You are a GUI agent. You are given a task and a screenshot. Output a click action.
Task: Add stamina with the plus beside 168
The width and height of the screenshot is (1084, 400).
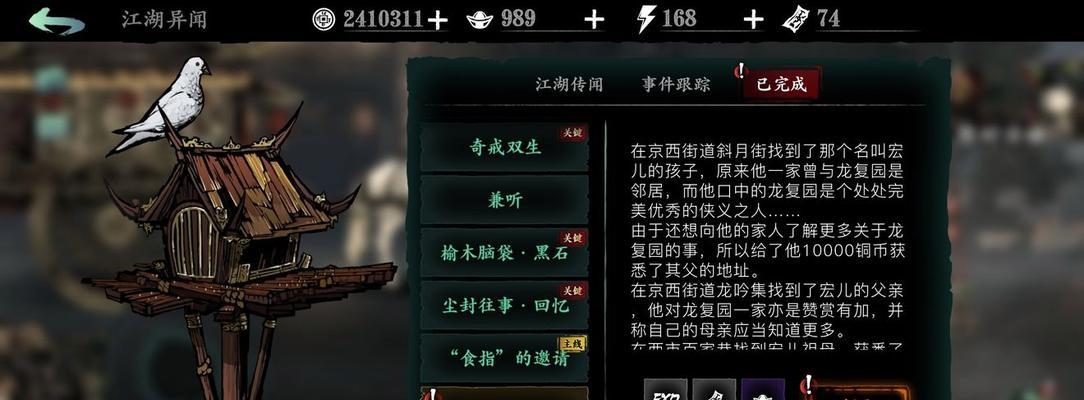754,20
